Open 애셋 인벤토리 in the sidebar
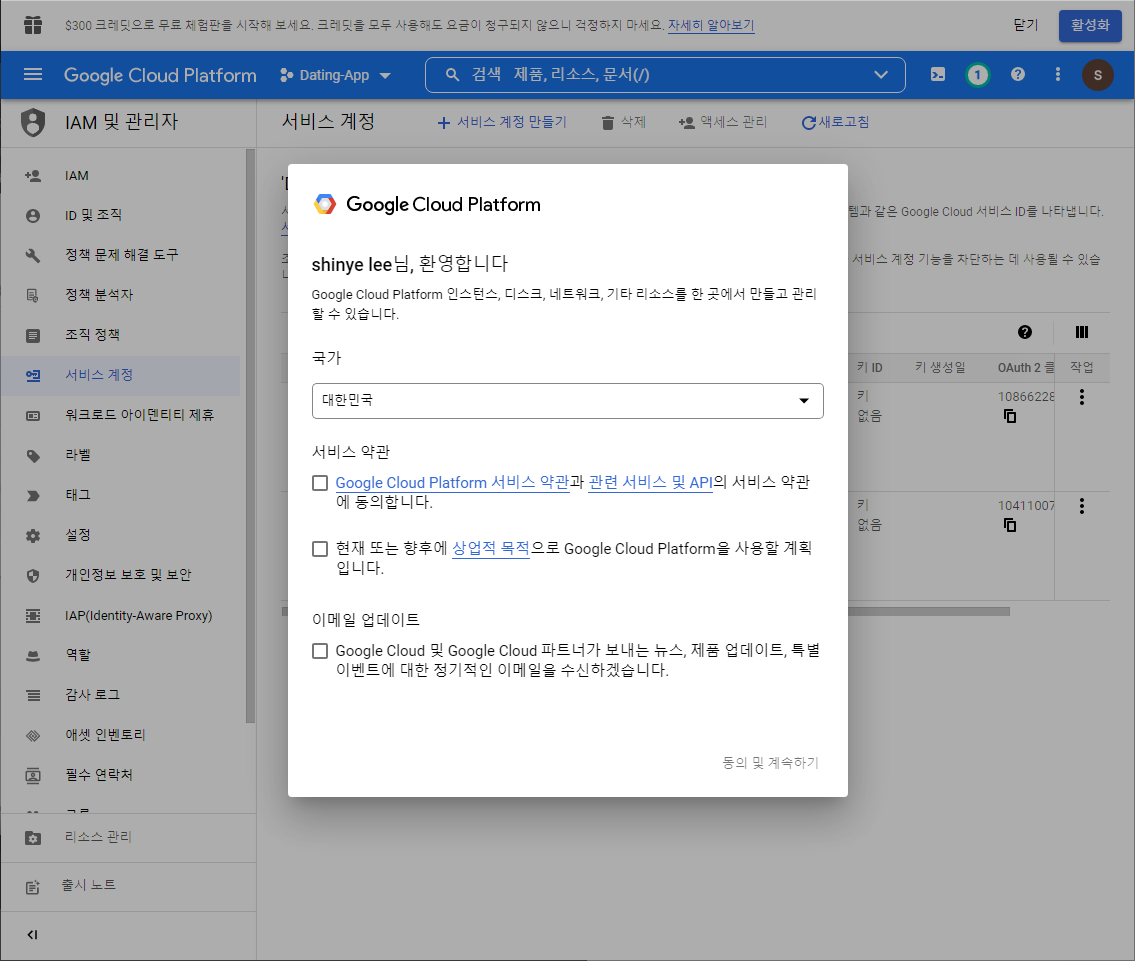1135x961 pixels. tap(120, 735)
